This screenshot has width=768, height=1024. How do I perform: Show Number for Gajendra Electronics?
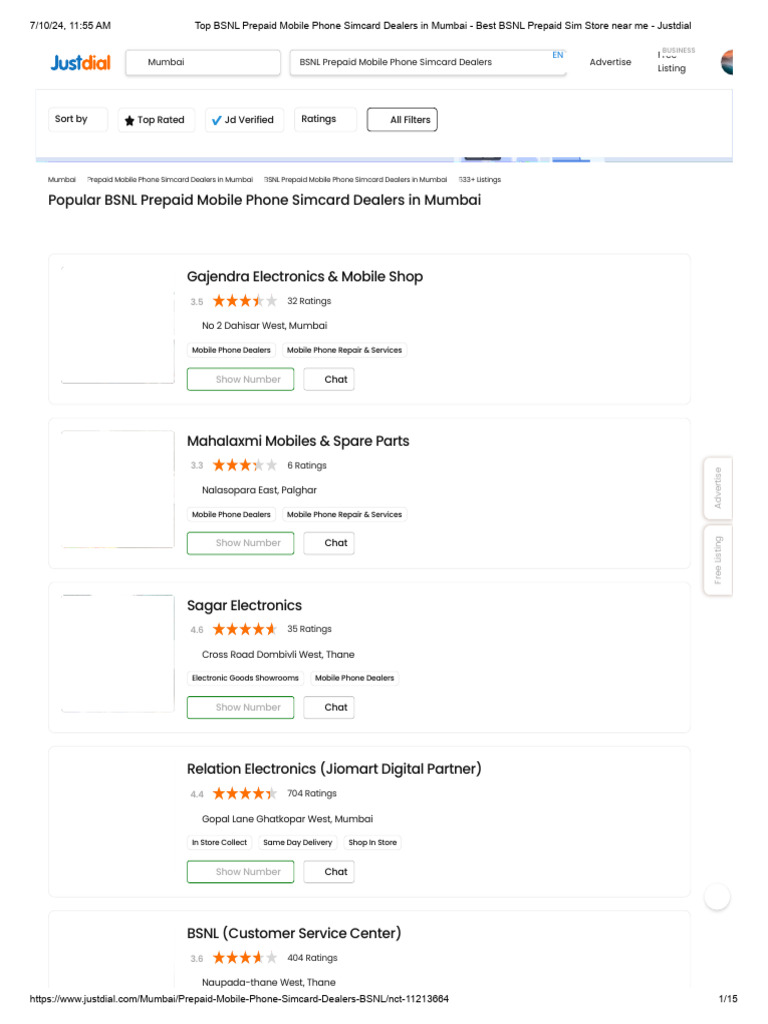[240, 379]
